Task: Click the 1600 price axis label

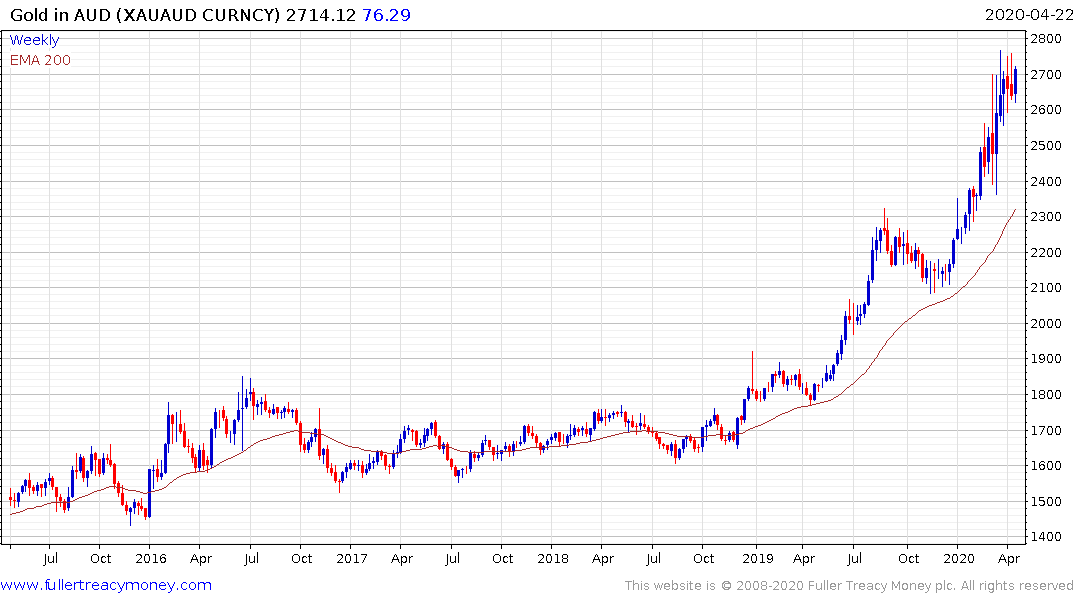Action: click(x=1046, y=466)
